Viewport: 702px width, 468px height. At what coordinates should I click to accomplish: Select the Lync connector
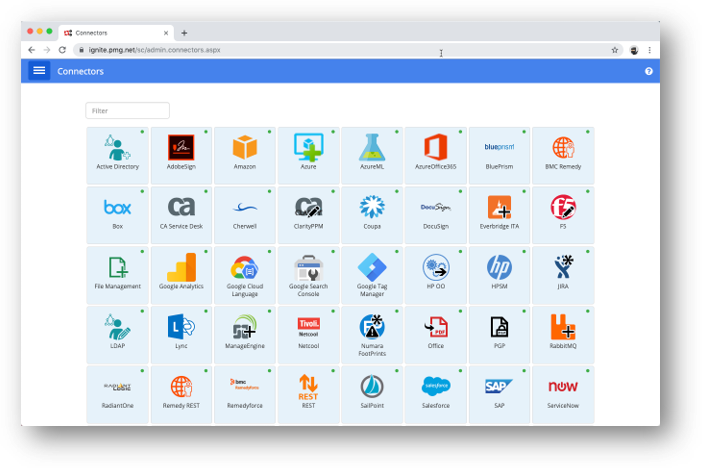click(x=181, y=335)
